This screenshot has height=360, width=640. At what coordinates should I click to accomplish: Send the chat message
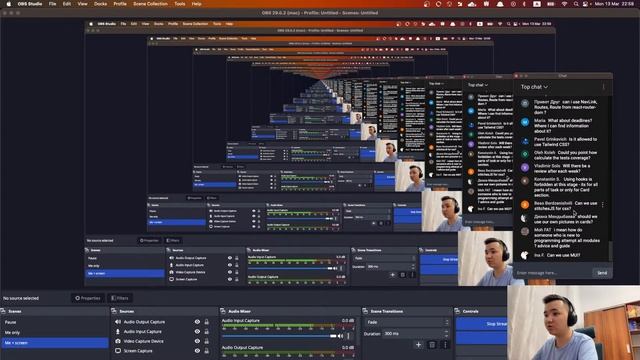pyautogui.click(x=602, y=273)
